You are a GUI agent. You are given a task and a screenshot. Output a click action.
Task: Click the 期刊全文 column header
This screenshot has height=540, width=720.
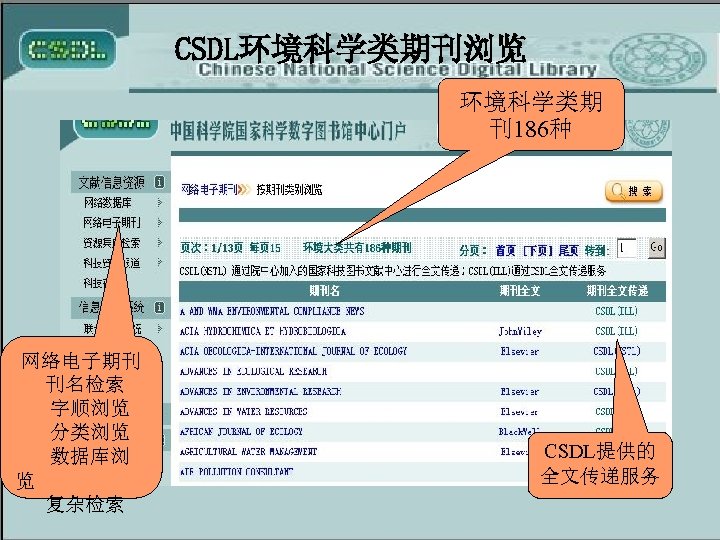(x=520, y=291)
